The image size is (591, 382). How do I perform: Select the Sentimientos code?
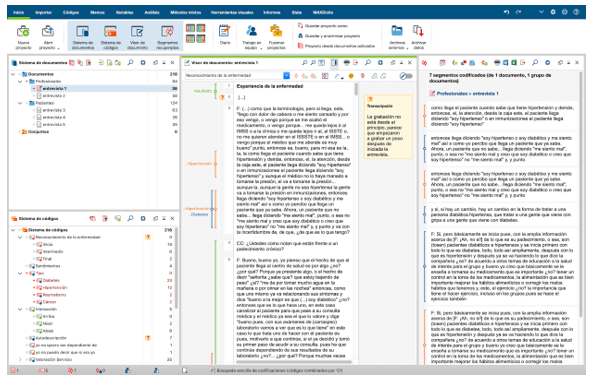coord(44,266)
